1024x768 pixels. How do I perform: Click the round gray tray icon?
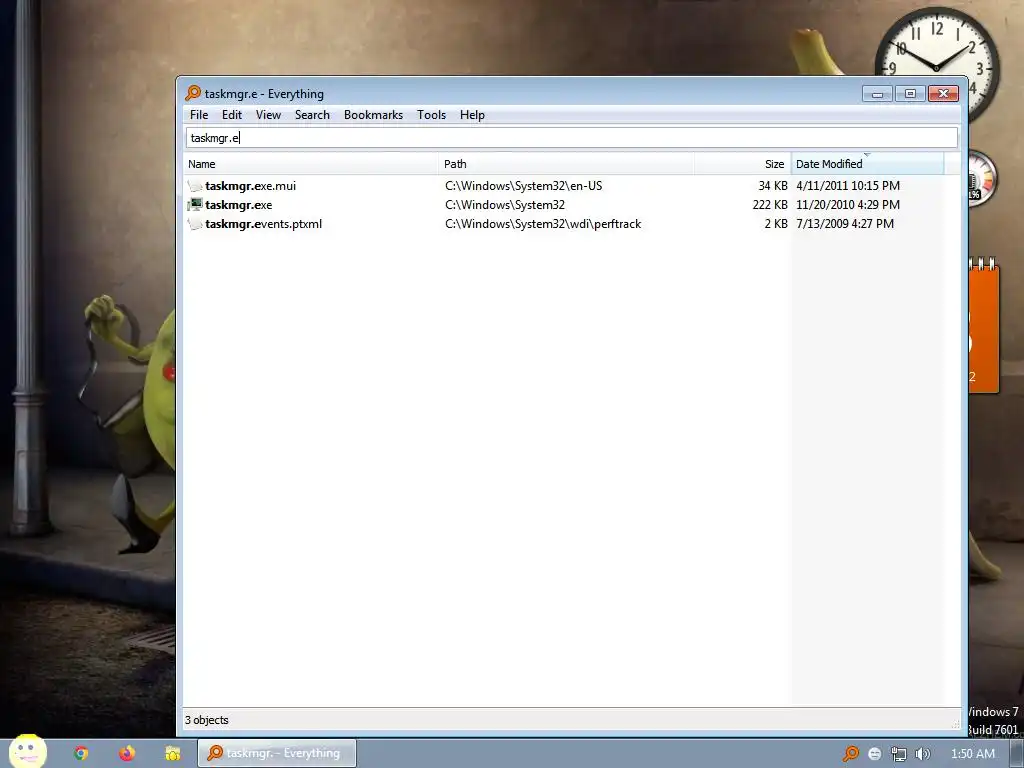pos(875,754)
